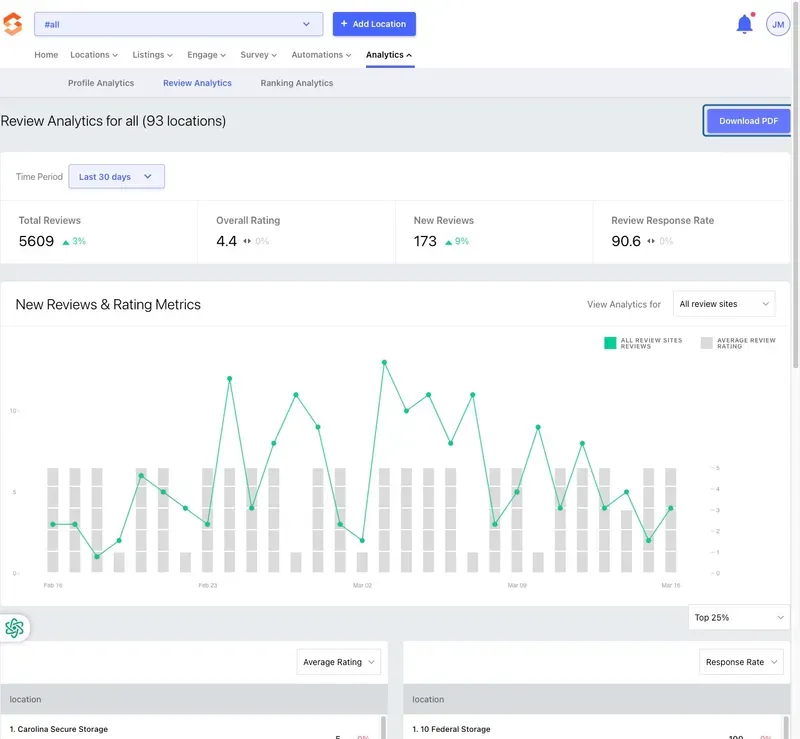
Task: Expand the Survey menu
Action: tap(258, 55)
